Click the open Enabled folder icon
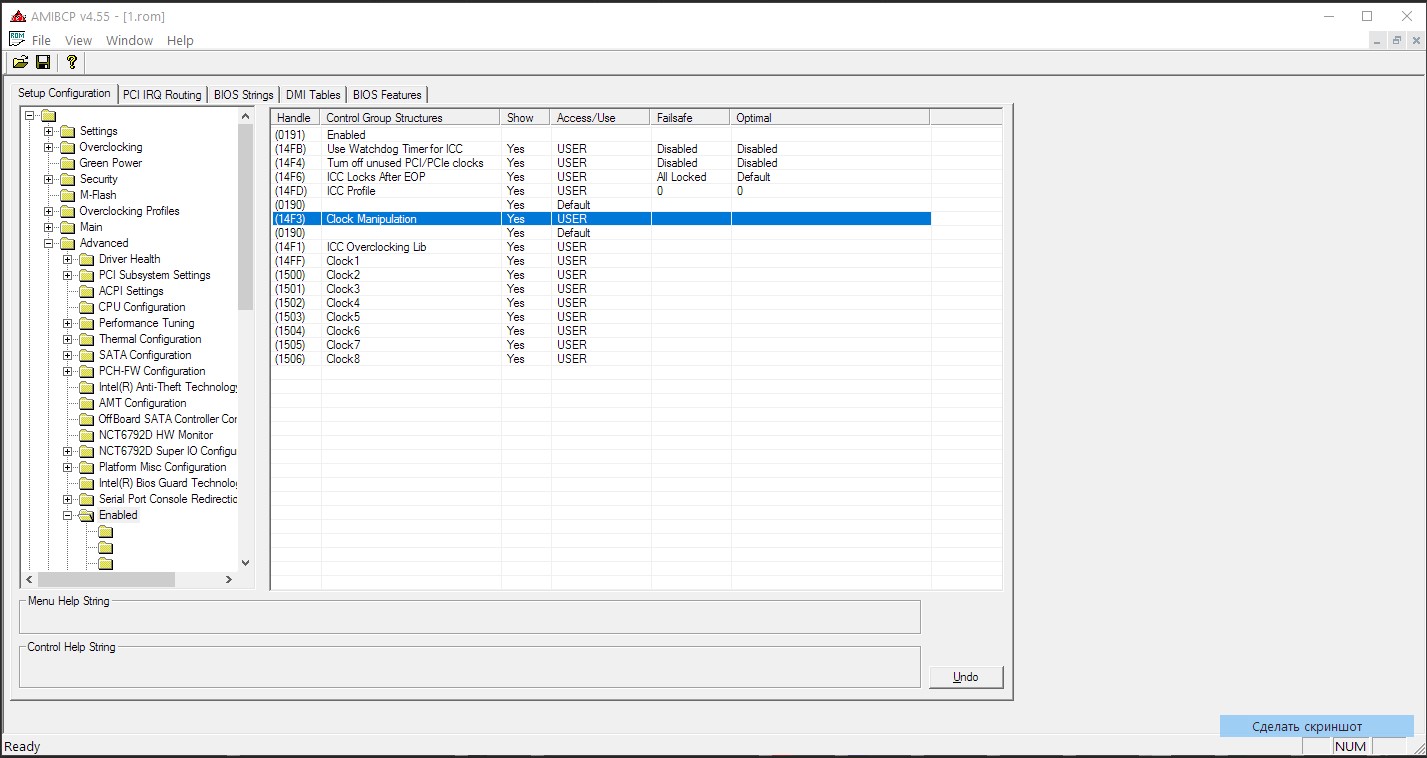 pos(87,515)
